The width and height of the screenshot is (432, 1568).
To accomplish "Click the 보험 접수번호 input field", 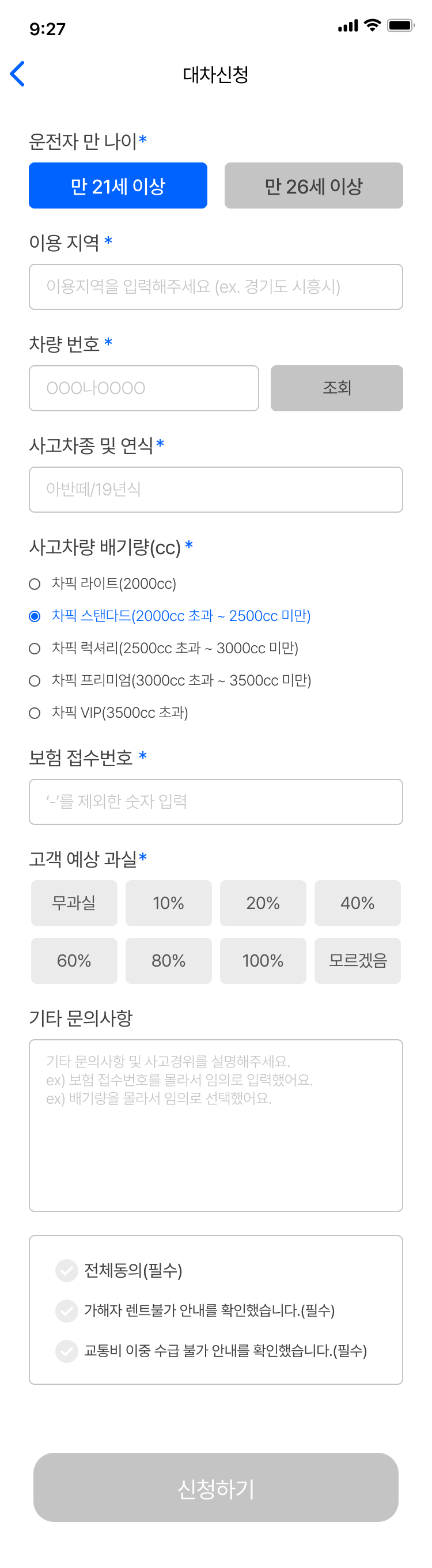I will coord(215,802).
